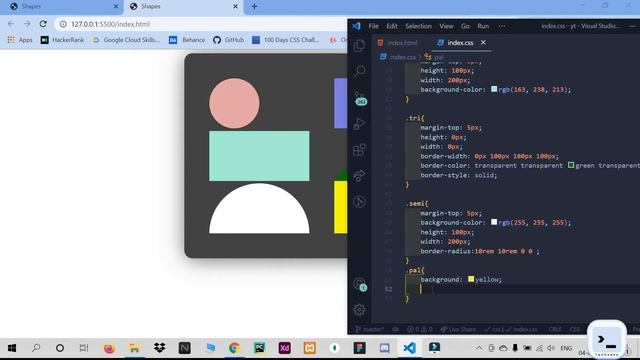Image resolution: width=640 pixels, height=360 pixels.
Task: Open the View menu in VS Code
Action: [x=446, y=26]
